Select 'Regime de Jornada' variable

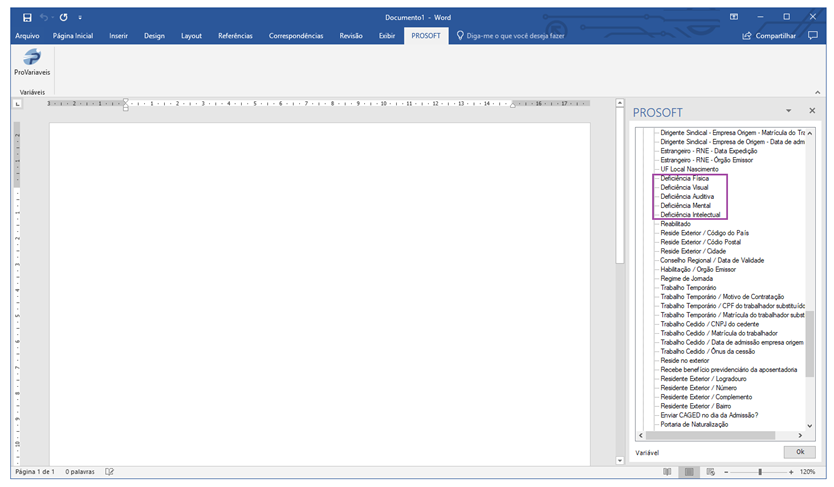(x=687, y=279)
